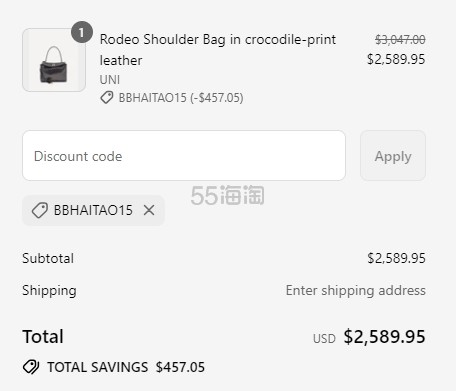Image resolution: width=456 pixels, height=391 pixels.
Task: Click the bold Total amount $2,589.95
Action: (x=384, y=336)
